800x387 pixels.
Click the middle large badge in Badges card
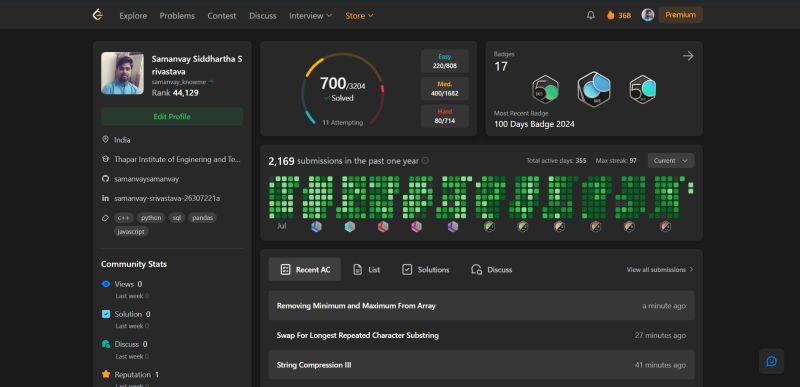tap(594, 89)
